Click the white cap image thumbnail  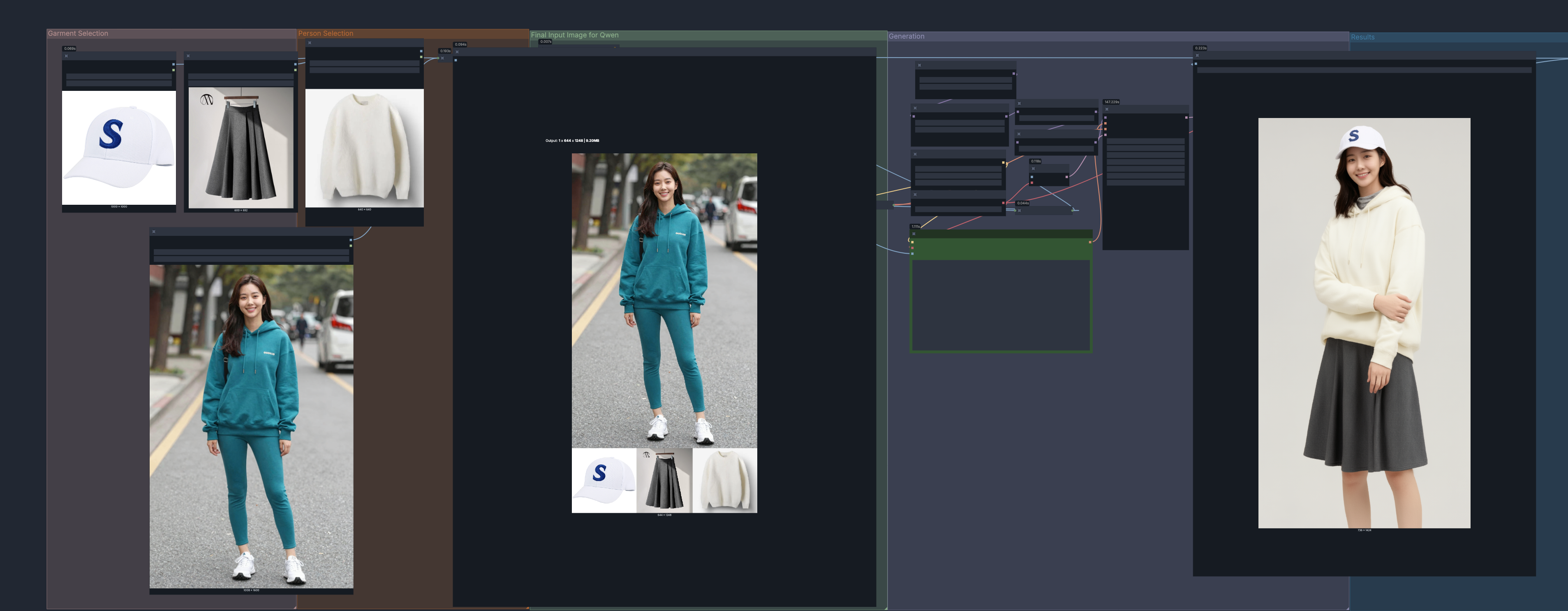coord(119,147)
